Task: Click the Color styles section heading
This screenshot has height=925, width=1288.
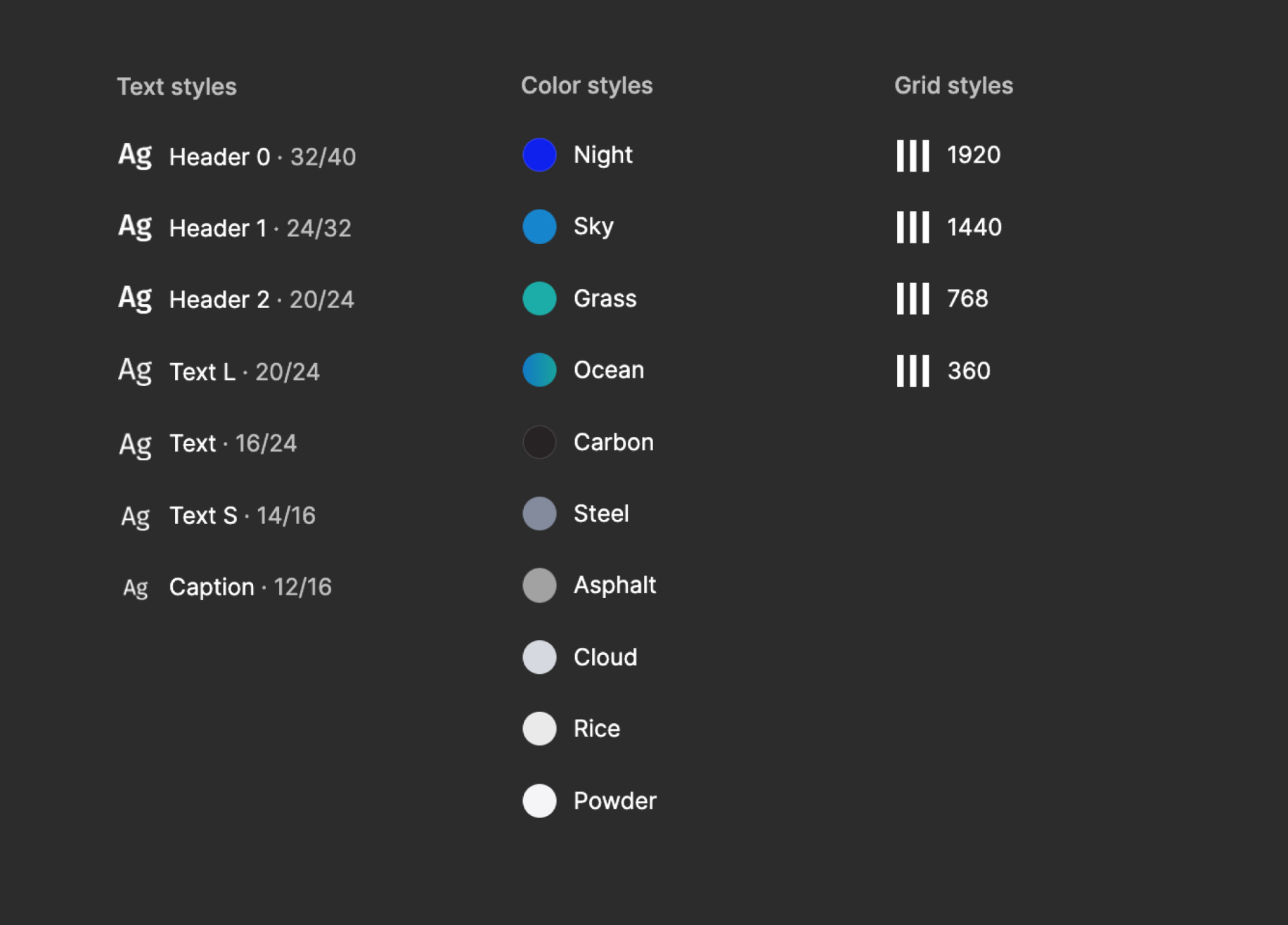Action: click(x=586, y=86)
